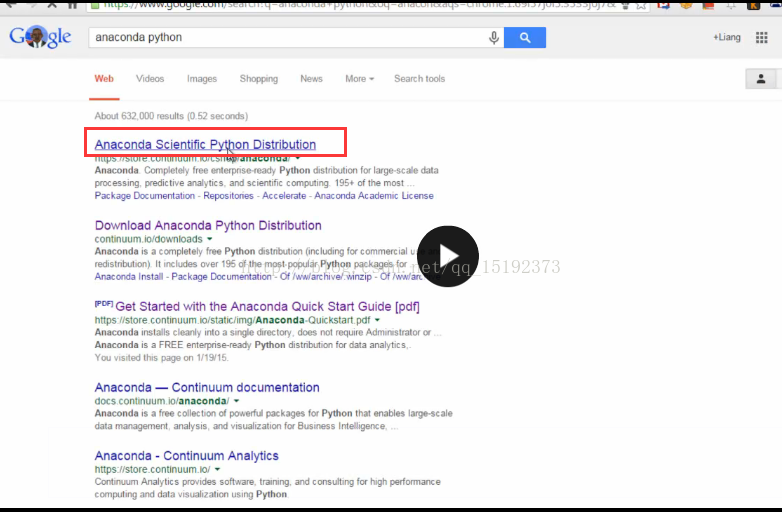The height and width of the screenshot is (512, 782).
Task: Click the About 632,000 results text
Action: [x=171, y=116]
